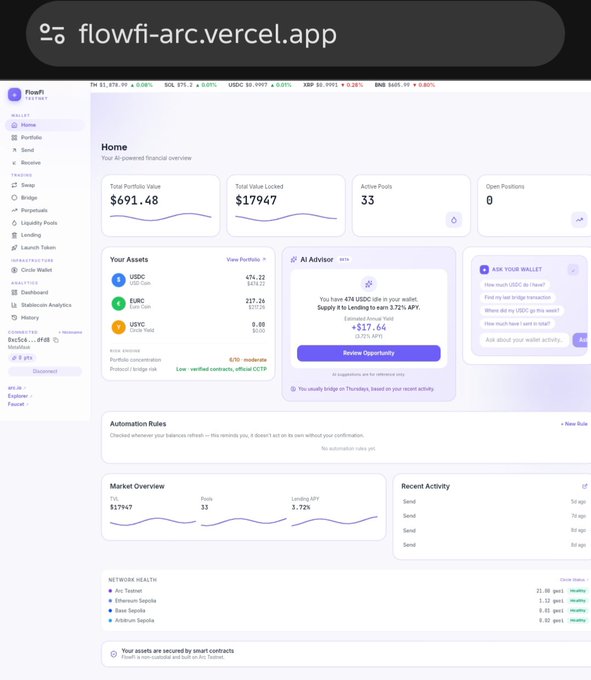Screen dimensions: 591x680
Task: Open Liquidity Pools via droplet icon
Action: (14, 223)
